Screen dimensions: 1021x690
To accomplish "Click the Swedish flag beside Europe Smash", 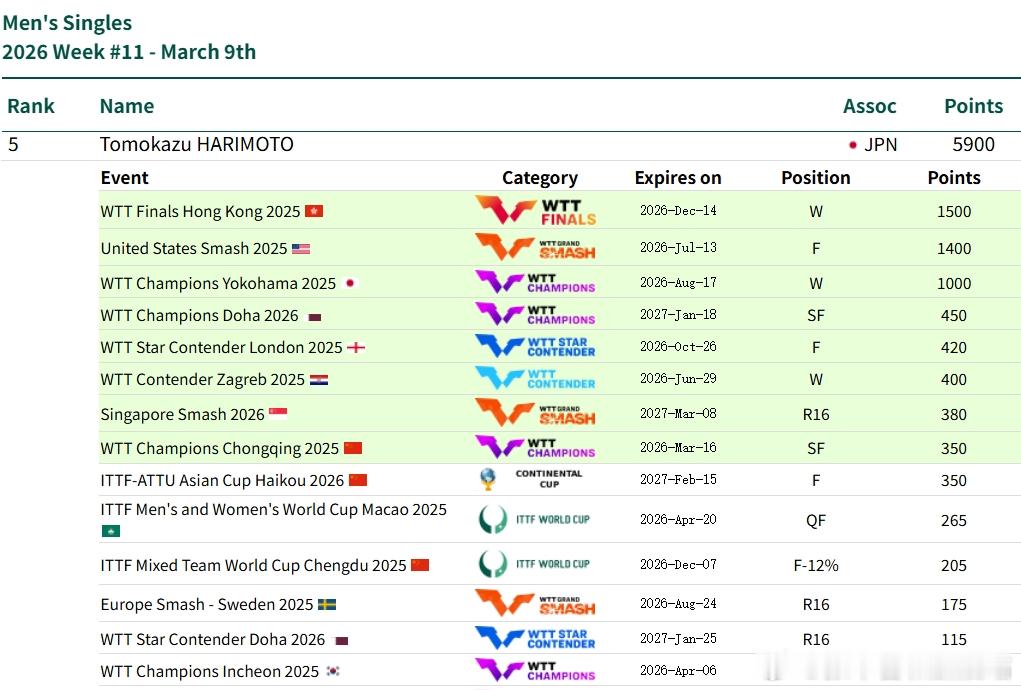I will coord(327,605).
